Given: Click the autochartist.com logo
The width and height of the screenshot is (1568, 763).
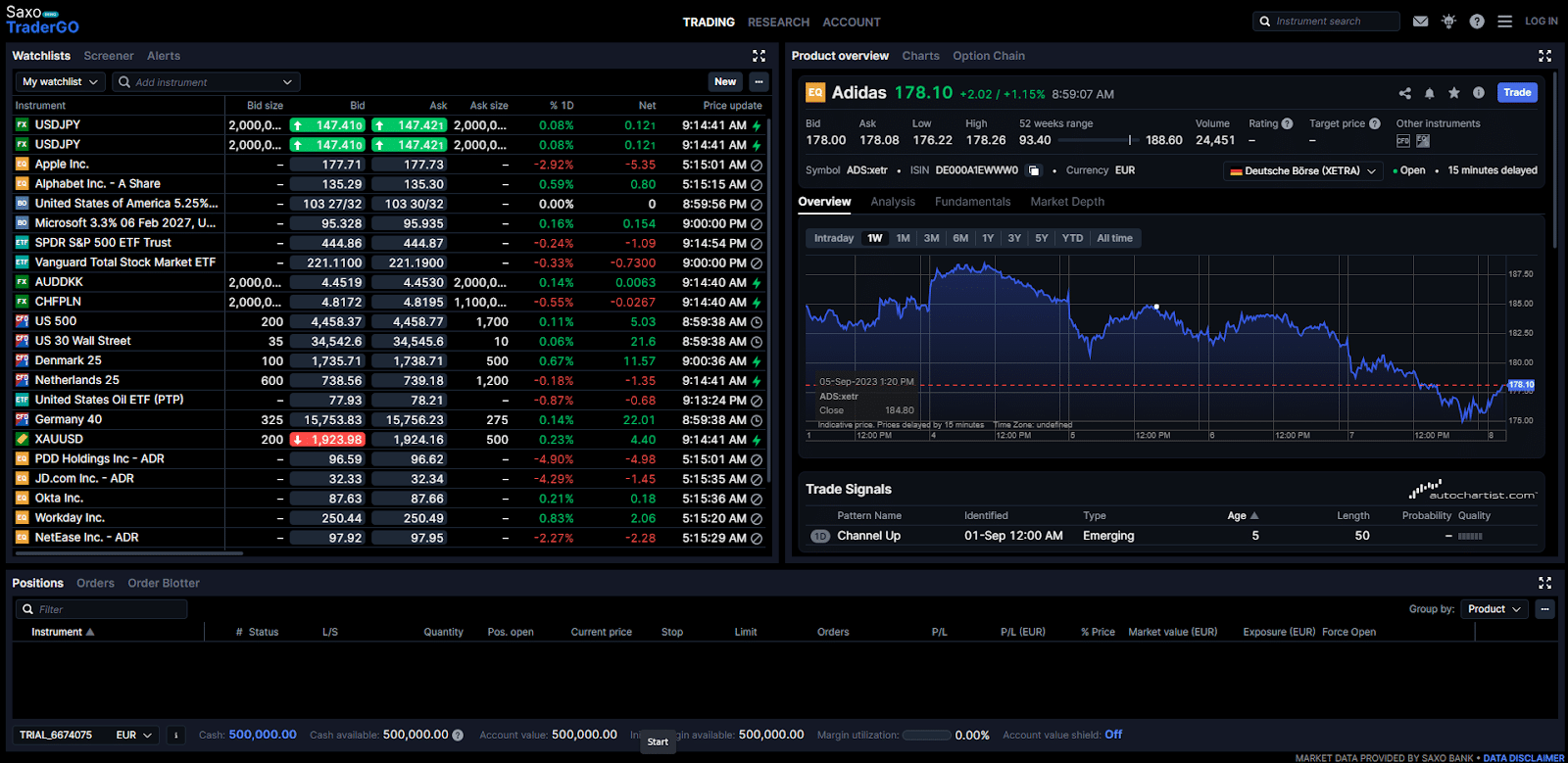Looking at the screenshot, I should [x=1473, y=490].
